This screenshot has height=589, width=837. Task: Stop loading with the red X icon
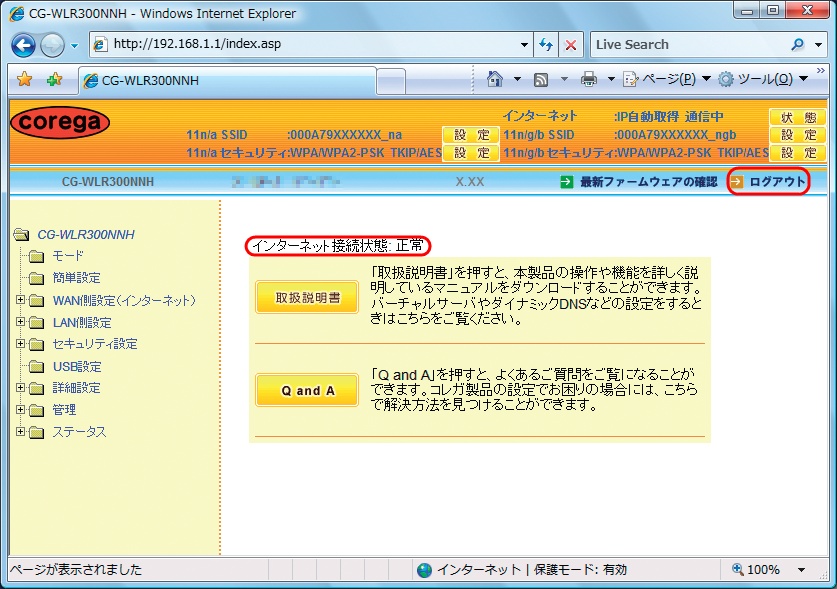coord(571,45)
